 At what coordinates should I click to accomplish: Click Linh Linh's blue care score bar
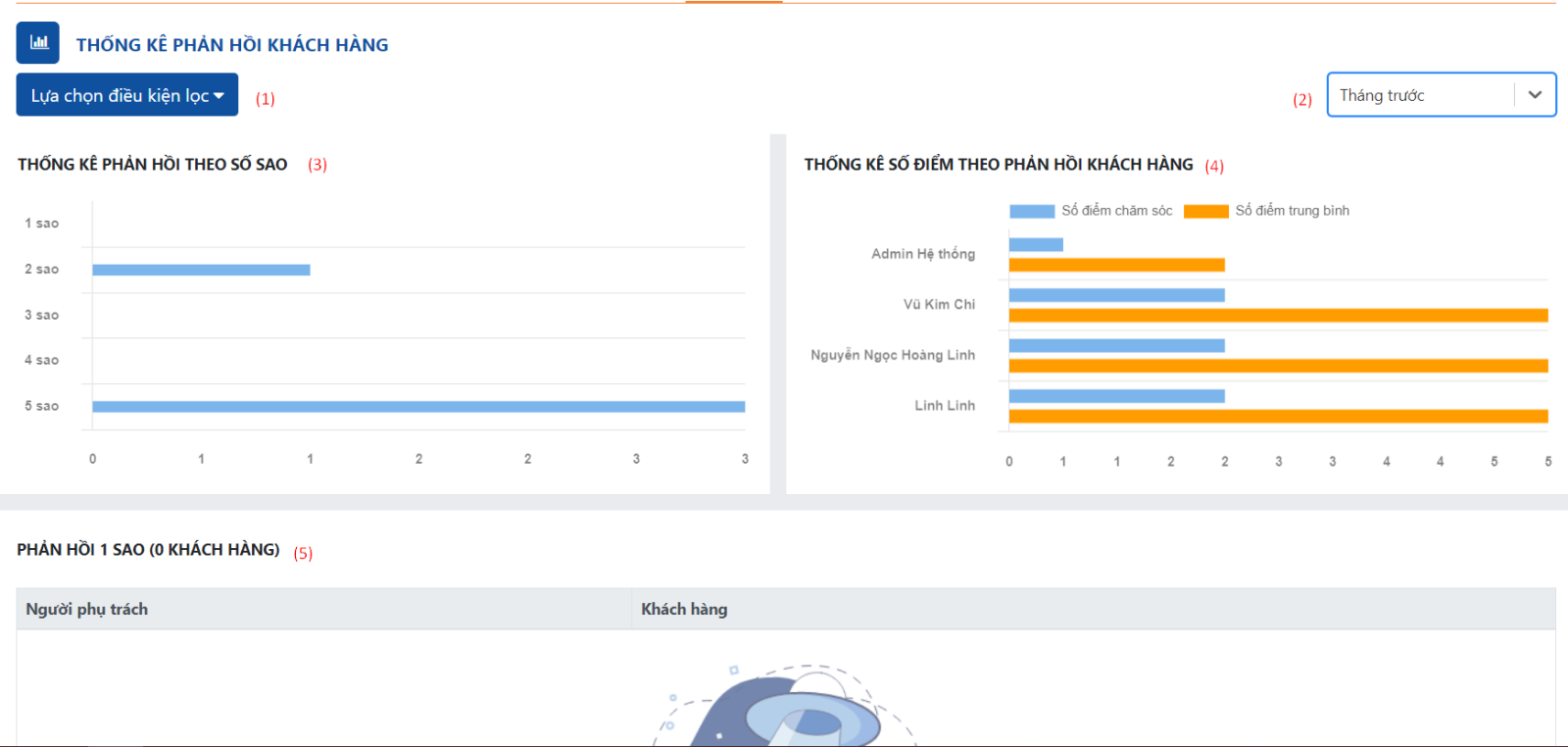tap(1116, 396)
